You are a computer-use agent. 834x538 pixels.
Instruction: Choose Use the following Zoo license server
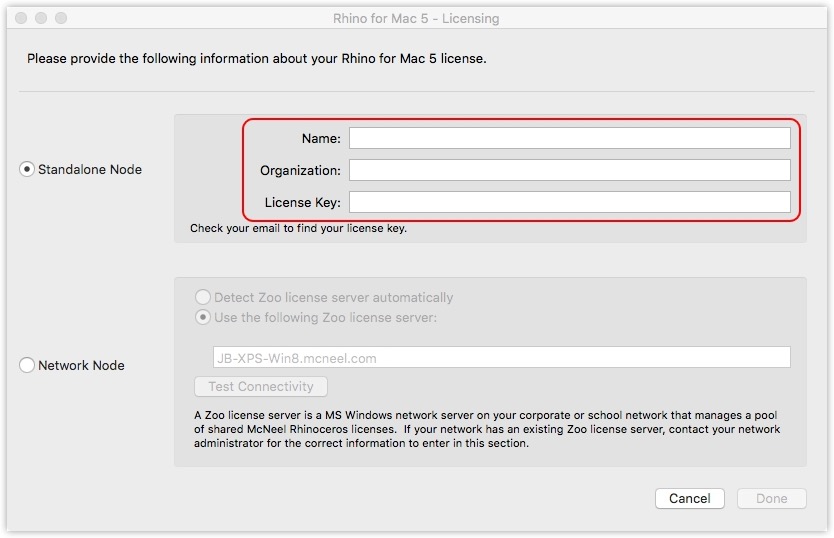coord(203,317)
